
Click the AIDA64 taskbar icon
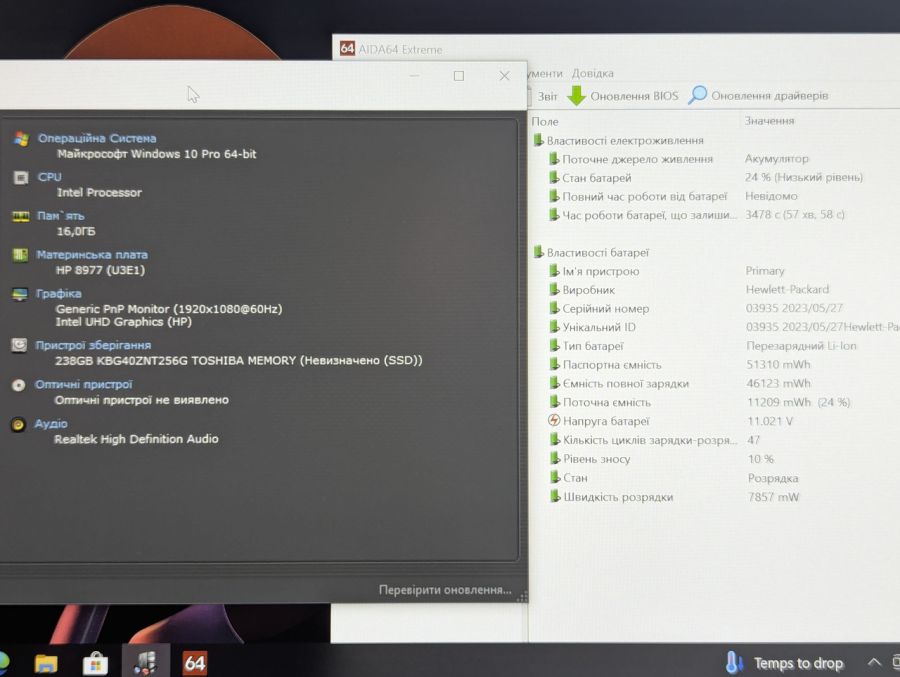195,663
